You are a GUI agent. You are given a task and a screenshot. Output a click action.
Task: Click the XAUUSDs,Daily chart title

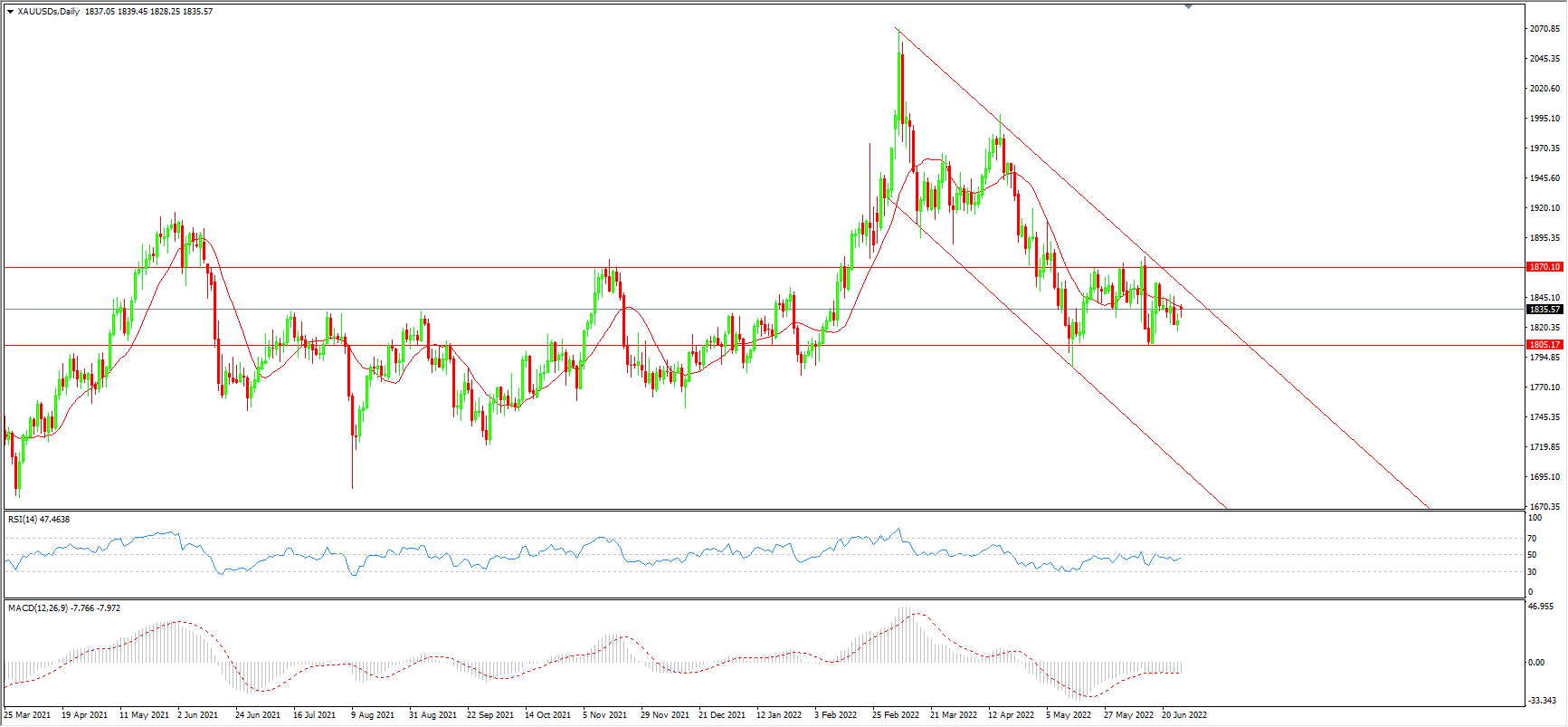tap(49, 12)
